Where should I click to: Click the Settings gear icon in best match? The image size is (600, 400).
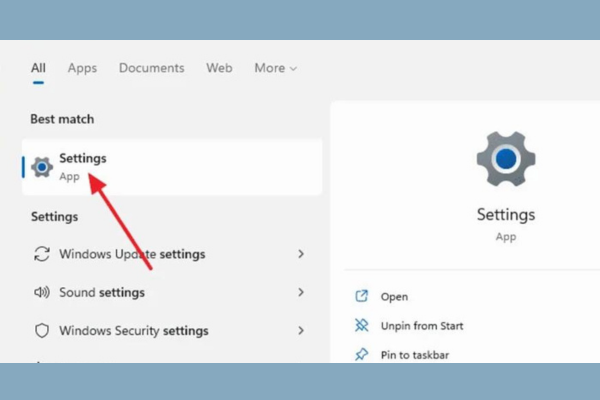tap(42, 167)
